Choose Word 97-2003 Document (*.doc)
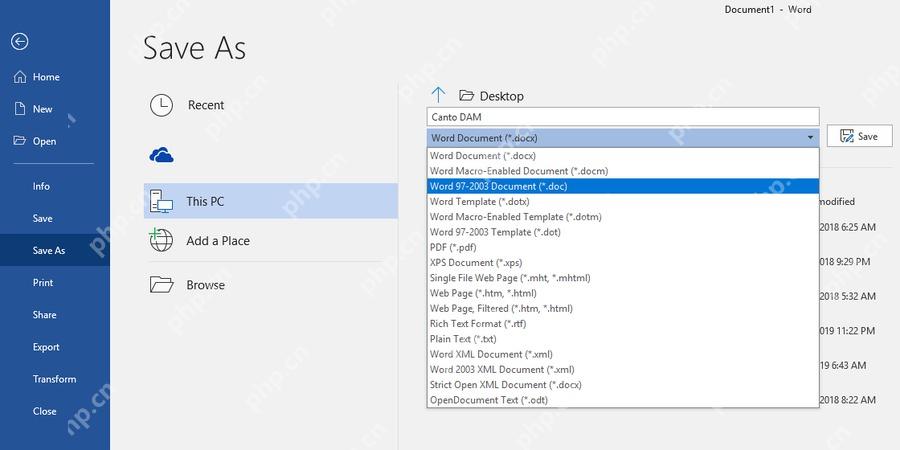Screen dimensions: 900x450 click(623, 186)
